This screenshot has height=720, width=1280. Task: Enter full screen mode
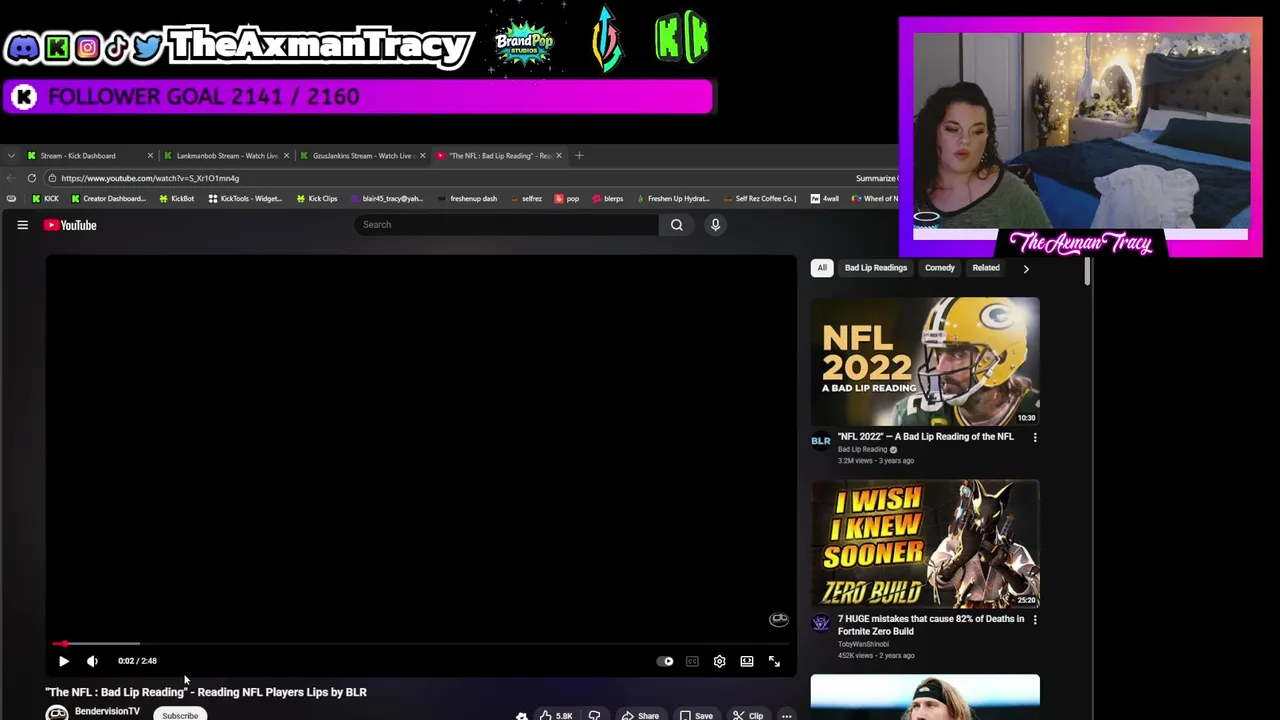(x=774, y=661)
